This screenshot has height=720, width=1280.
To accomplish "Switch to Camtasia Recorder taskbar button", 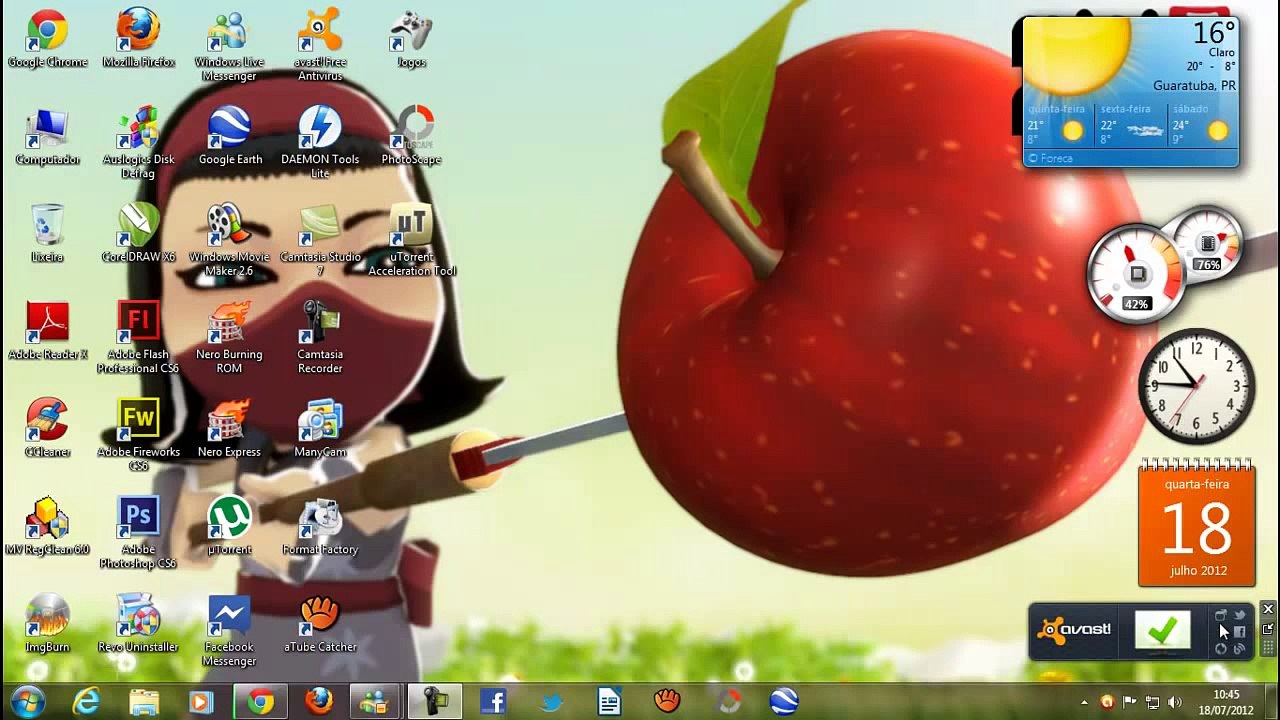I will 433,702.
